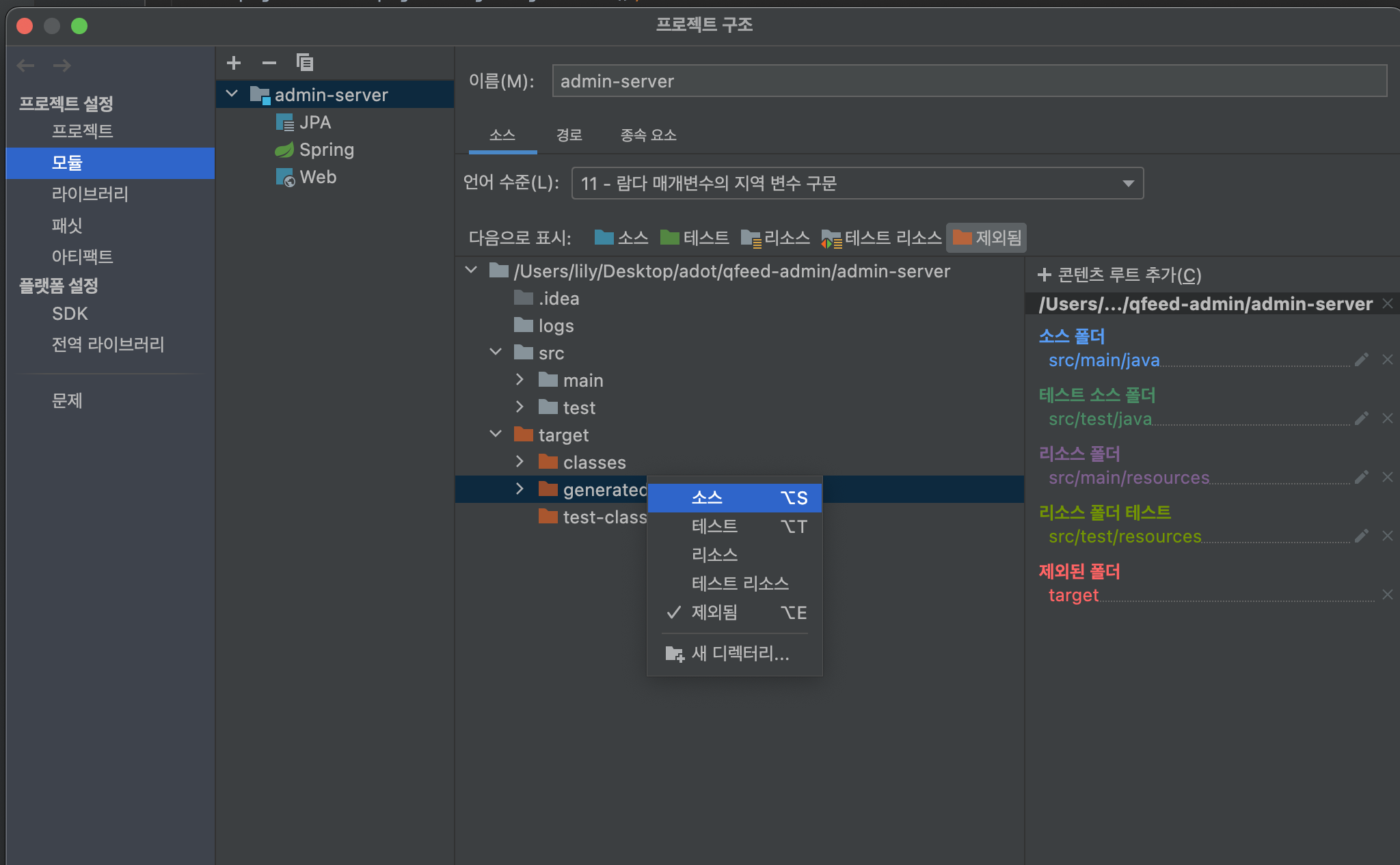
Task: Collapse the target folder tree node
Action: tap(496, 435)
